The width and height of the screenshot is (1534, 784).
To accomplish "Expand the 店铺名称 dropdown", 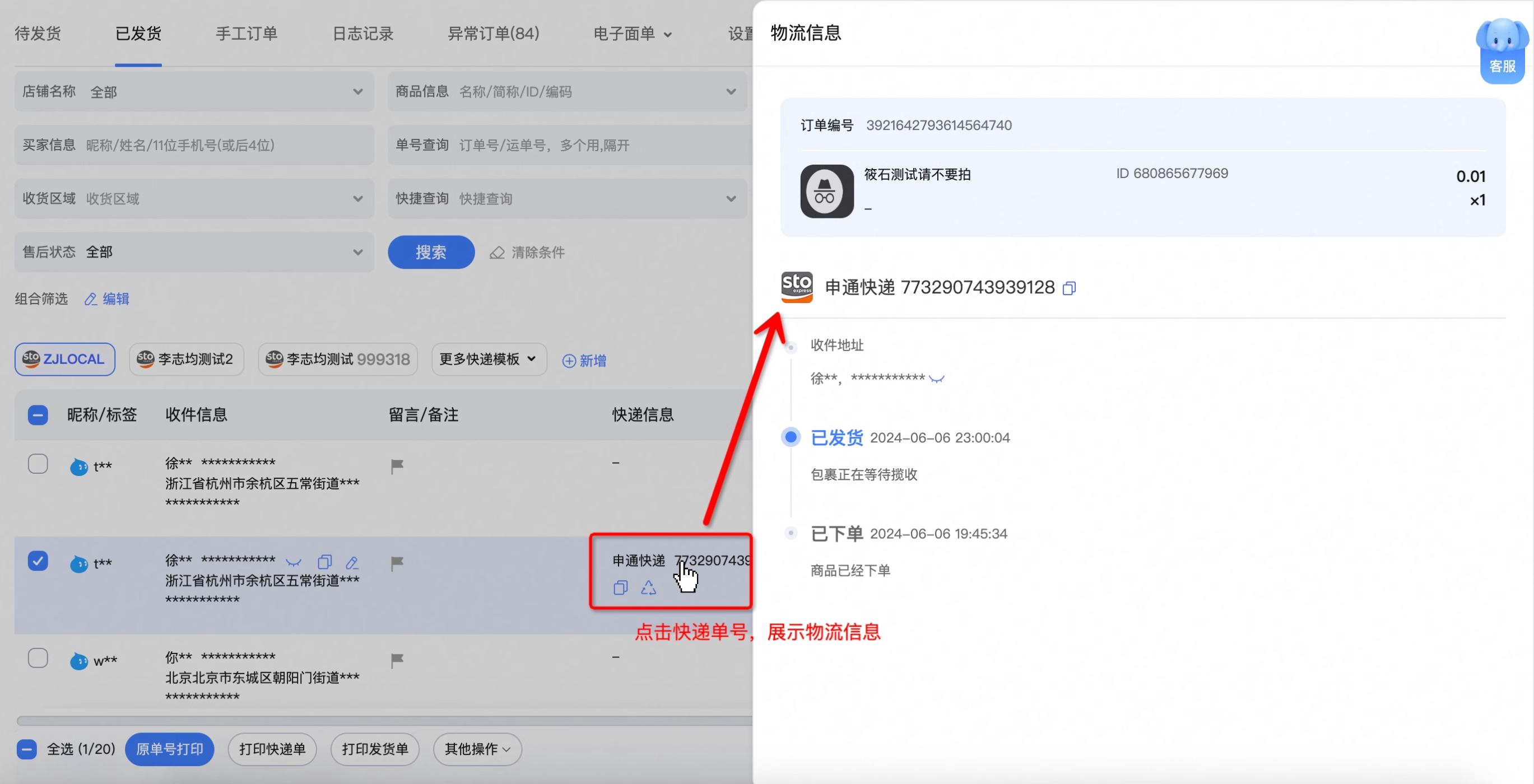I will click(194, 92).
